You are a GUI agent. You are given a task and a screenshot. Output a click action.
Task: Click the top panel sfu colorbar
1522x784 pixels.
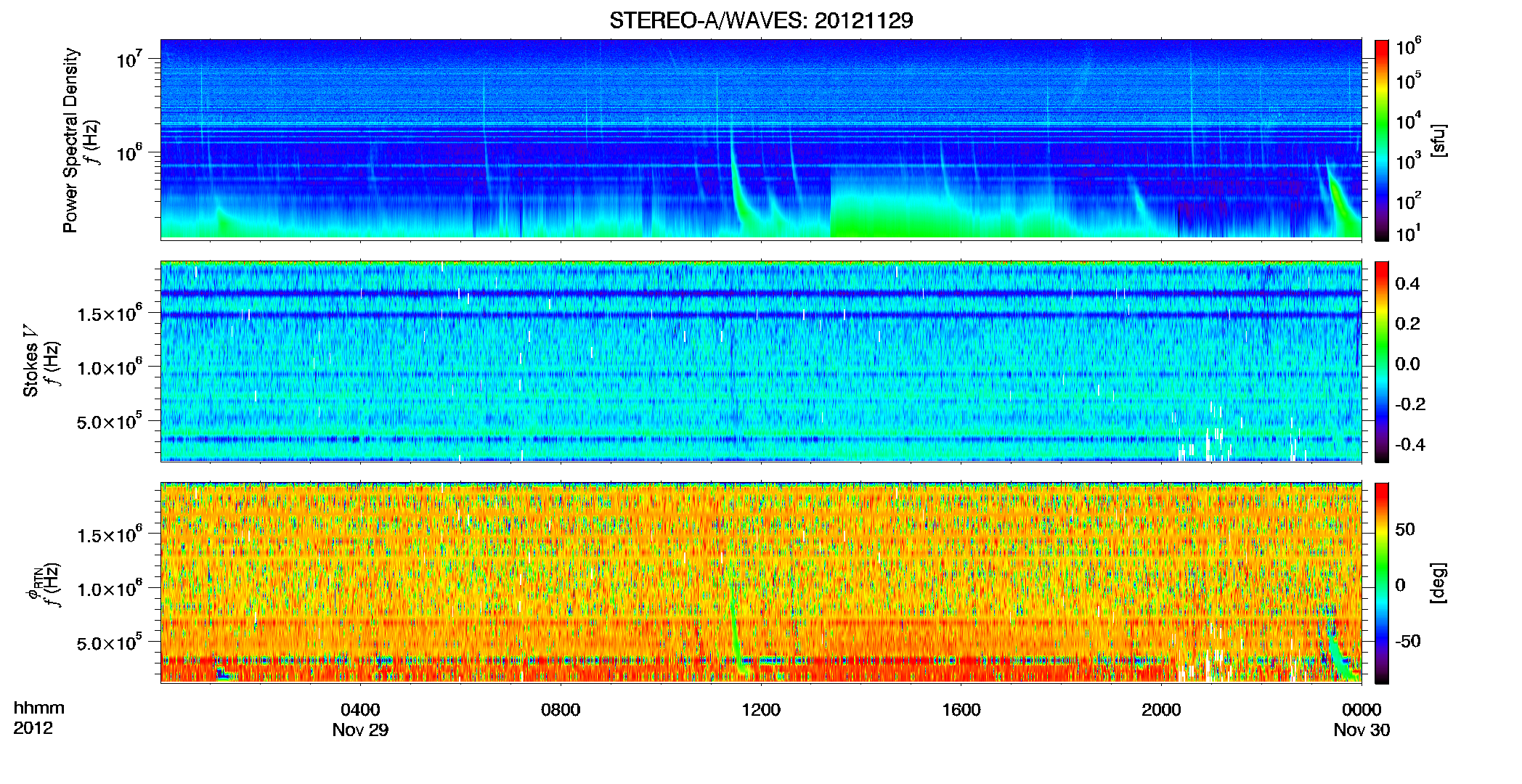1382,140
